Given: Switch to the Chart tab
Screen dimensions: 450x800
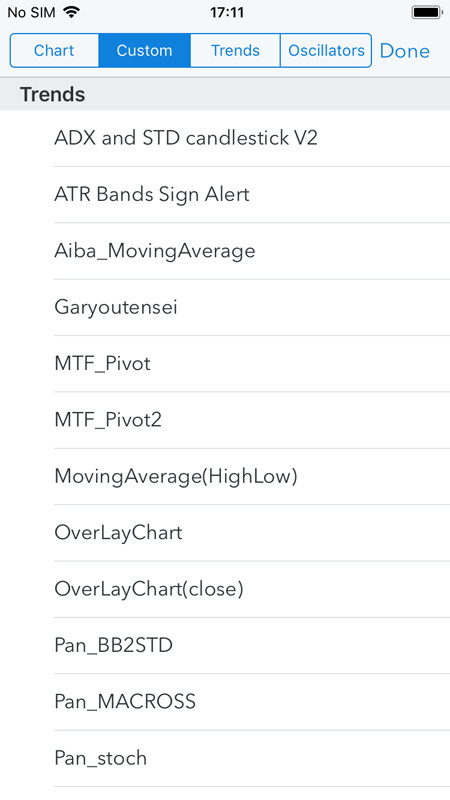Looking at the screenshot, I should [x=54, y=51].
